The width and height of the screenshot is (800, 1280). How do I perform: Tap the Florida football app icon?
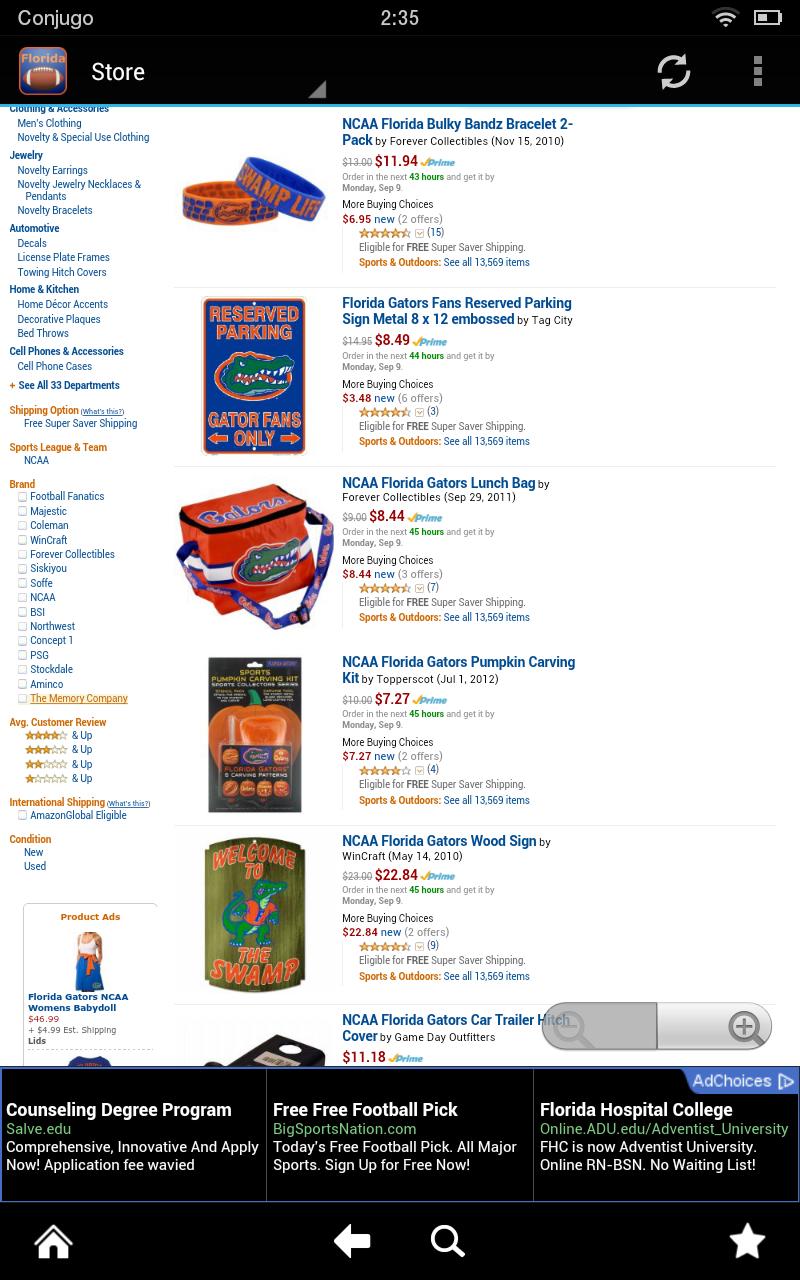tap(43, 71)
